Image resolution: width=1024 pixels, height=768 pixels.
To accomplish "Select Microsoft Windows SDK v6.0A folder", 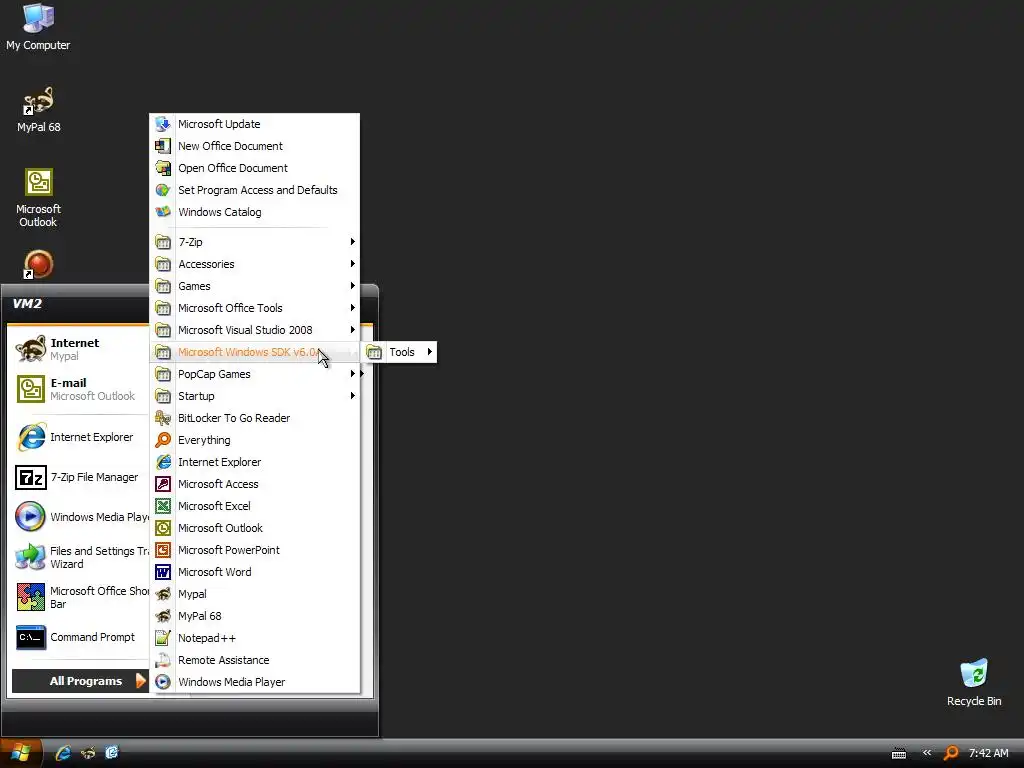I will tap(255, 352).
